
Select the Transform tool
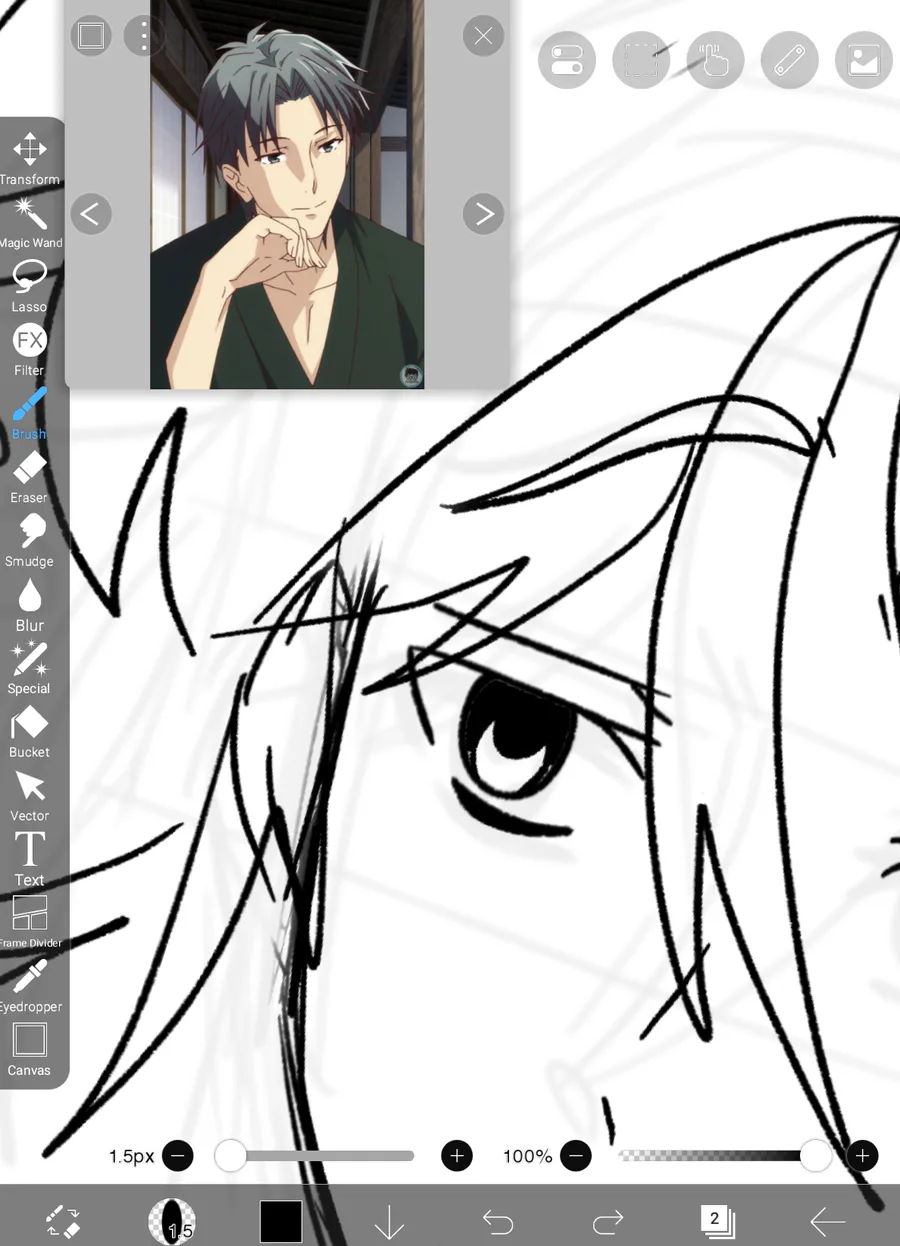(29, 158)
